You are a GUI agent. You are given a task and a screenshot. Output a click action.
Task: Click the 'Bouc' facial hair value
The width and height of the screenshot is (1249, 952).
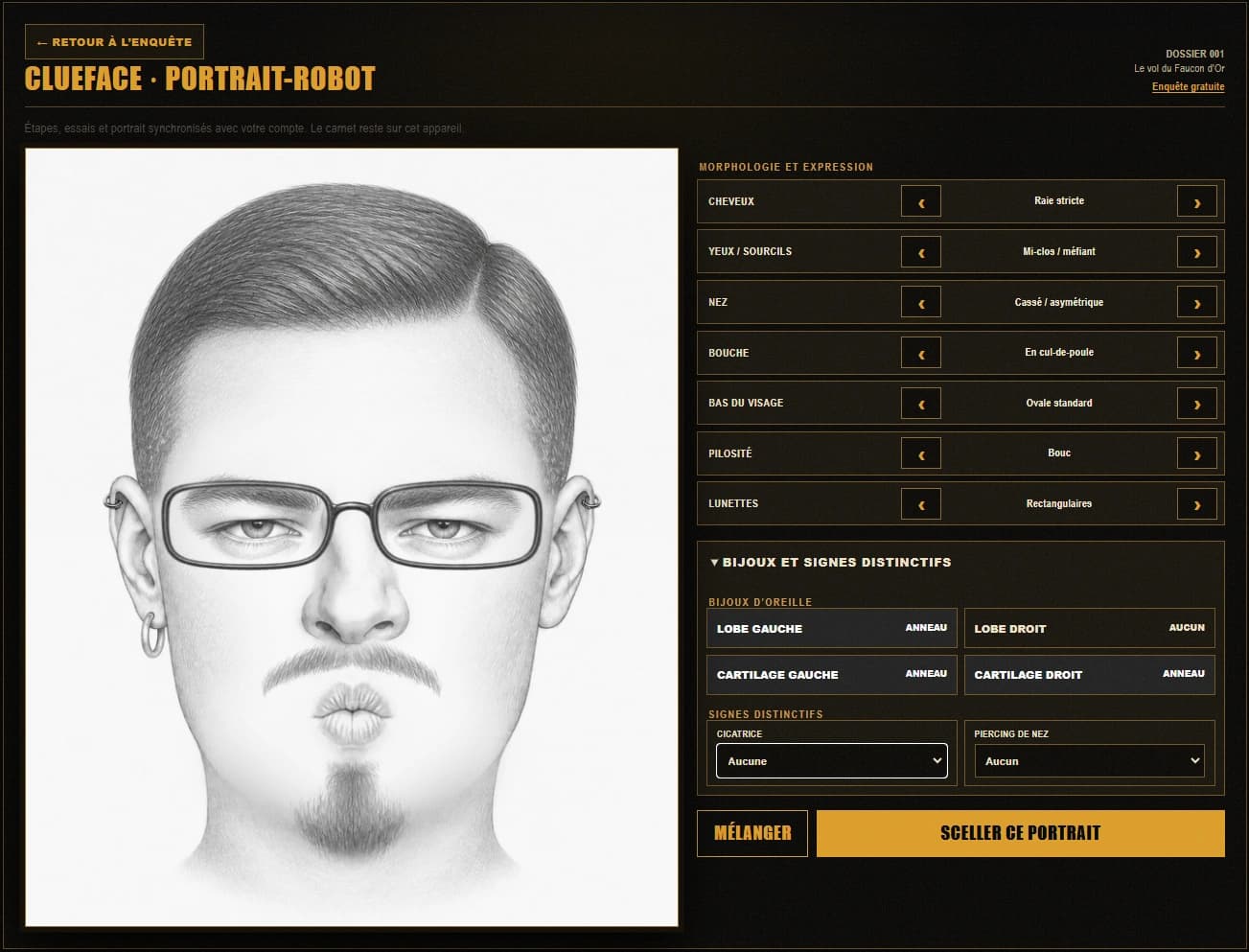click(x=1059, y=453)
